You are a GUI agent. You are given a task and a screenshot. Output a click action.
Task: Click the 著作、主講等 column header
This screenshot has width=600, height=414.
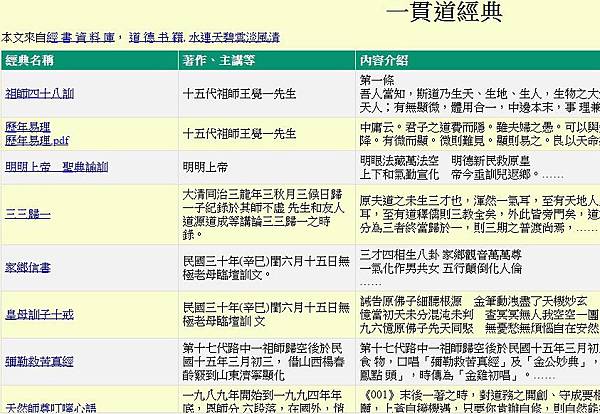267,60
